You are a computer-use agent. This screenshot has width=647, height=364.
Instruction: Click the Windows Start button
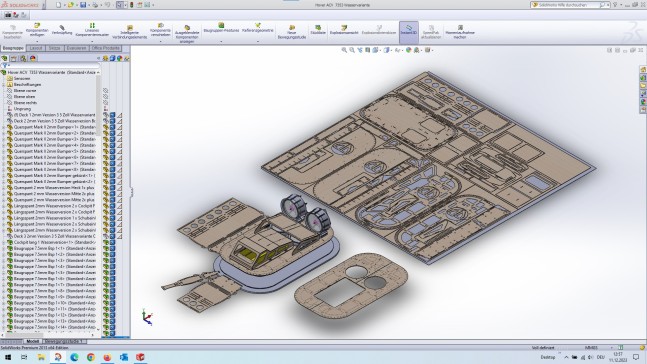8,357
